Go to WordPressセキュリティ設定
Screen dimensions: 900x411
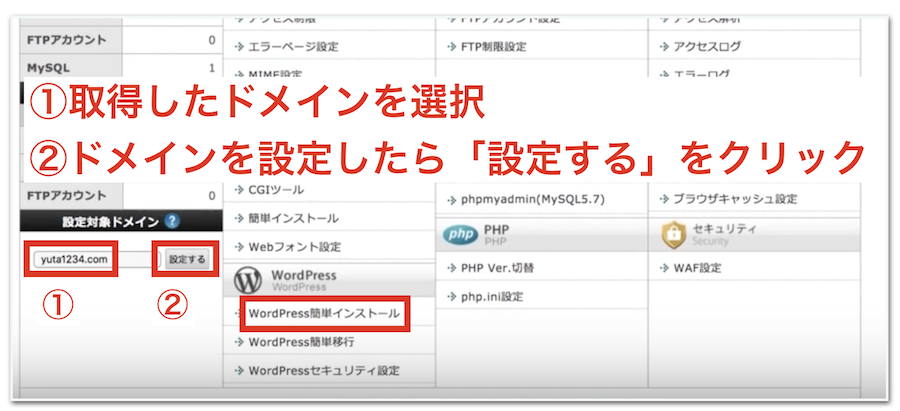click(x=323, y=370)
